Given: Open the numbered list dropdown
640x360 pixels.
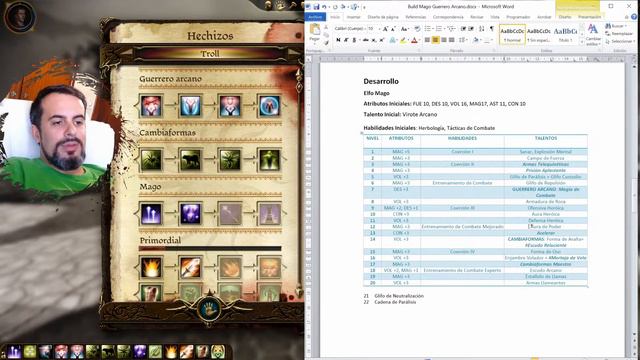Looking at the screenshot, I should pos(444,29).
